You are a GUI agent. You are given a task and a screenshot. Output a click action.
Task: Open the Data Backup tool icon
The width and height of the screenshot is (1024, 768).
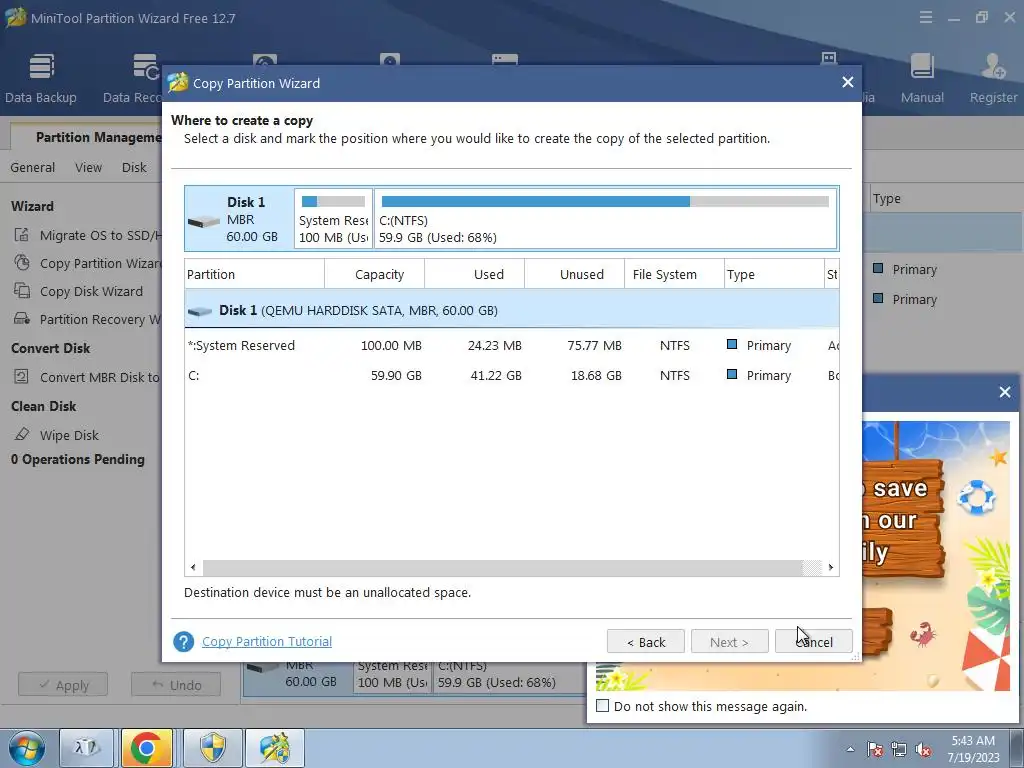[41, 67]
